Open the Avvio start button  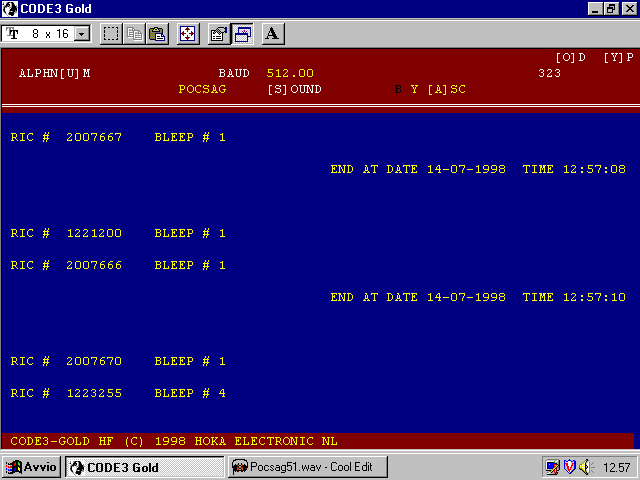(32, 467)
